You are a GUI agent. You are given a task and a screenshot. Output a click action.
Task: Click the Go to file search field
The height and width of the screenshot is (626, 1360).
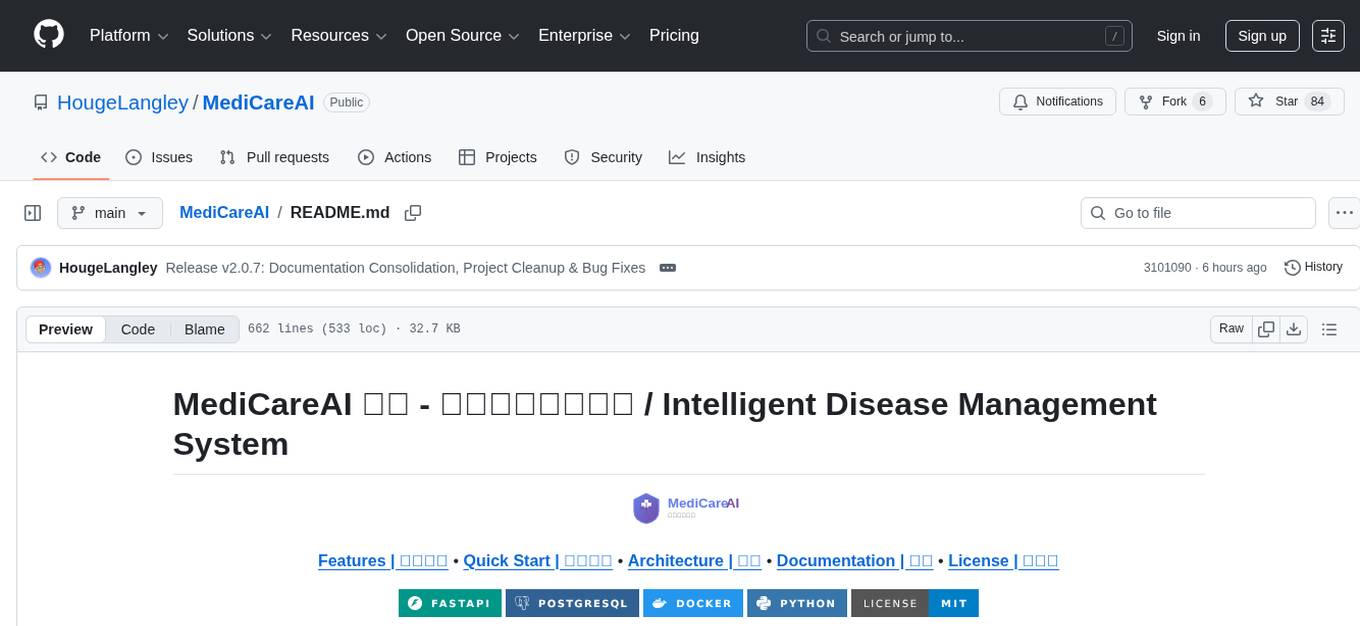pyautogui.click(x=1197, y=212)
